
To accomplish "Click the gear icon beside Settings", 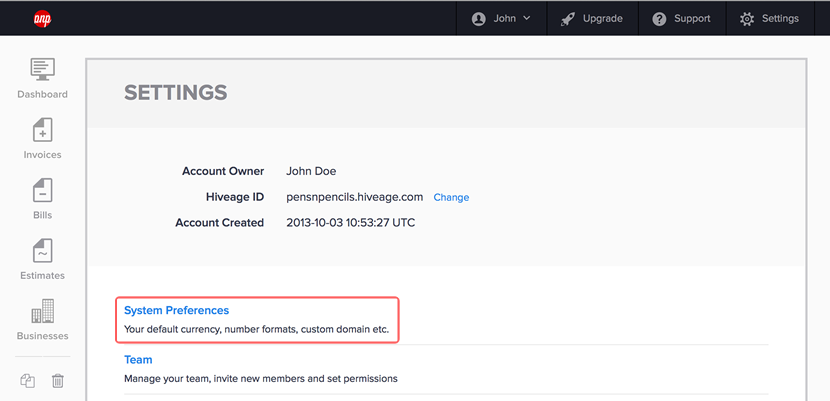I will click(747, 19).
